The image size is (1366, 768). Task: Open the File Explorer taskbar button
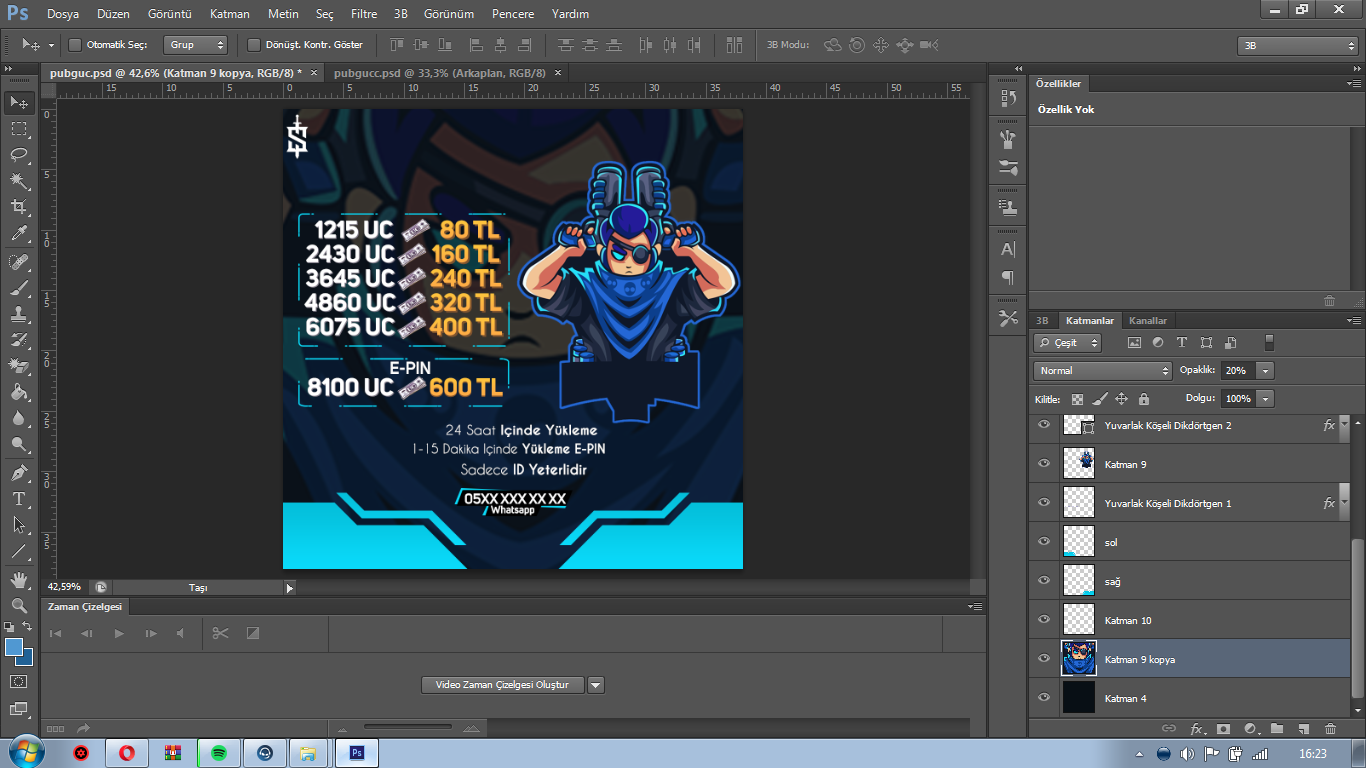point(308,753)
